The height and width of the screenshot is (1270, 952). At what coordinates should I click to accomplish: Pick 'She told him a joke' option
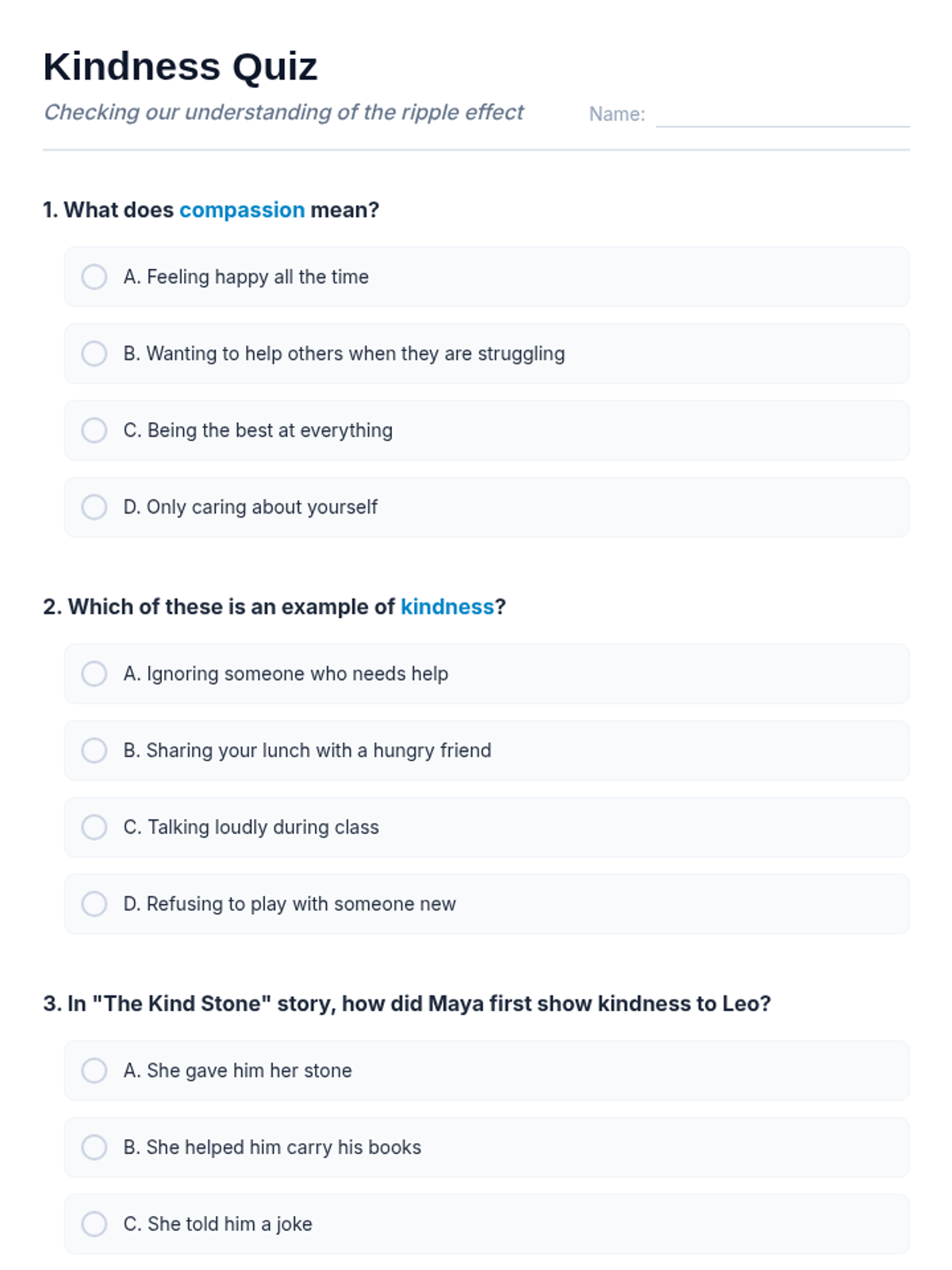pyautogui.click(x=94, y=1224)
